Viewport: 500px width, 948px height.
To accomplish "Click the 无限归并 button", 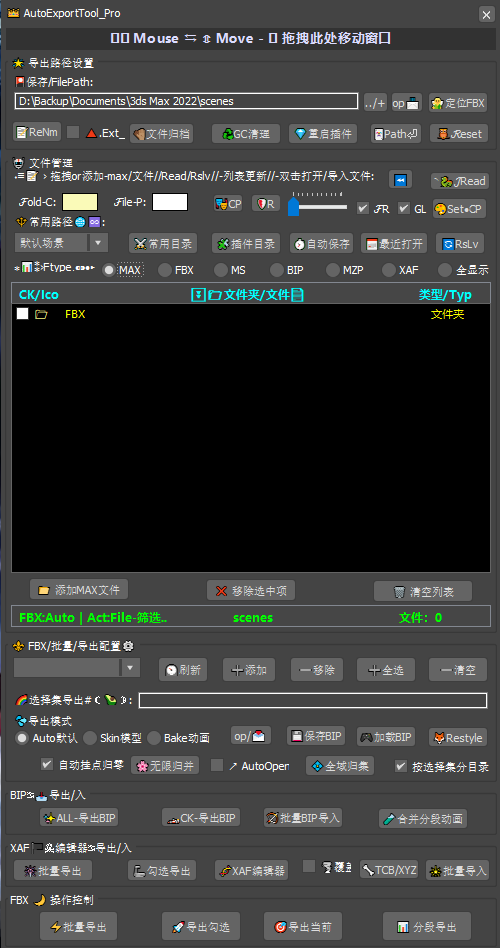I will [165, 766].
